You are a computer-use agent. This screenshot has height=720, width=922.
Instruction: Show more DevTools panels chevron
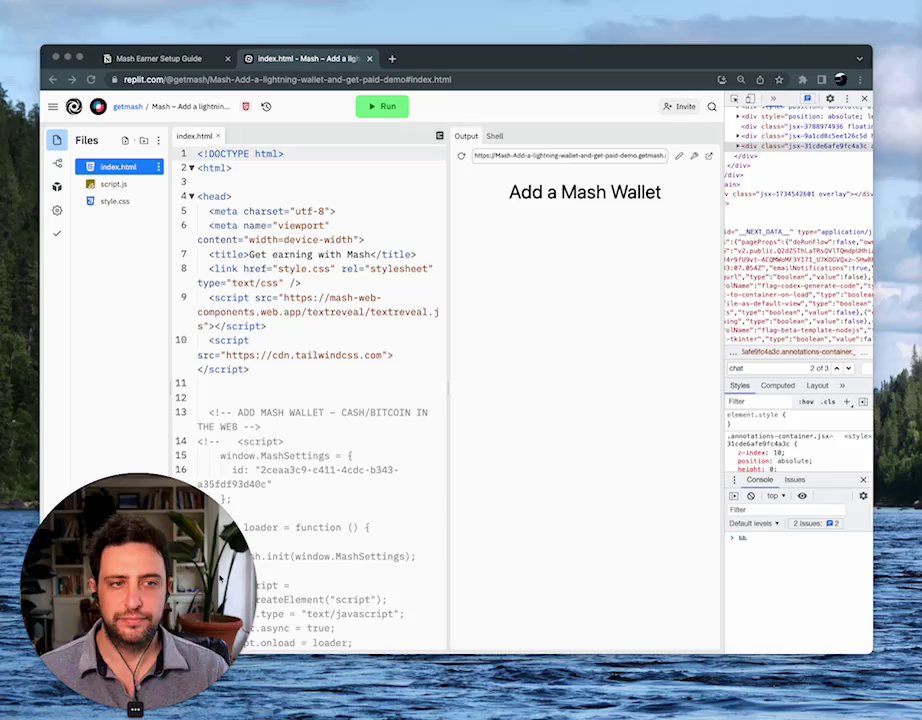773,99
